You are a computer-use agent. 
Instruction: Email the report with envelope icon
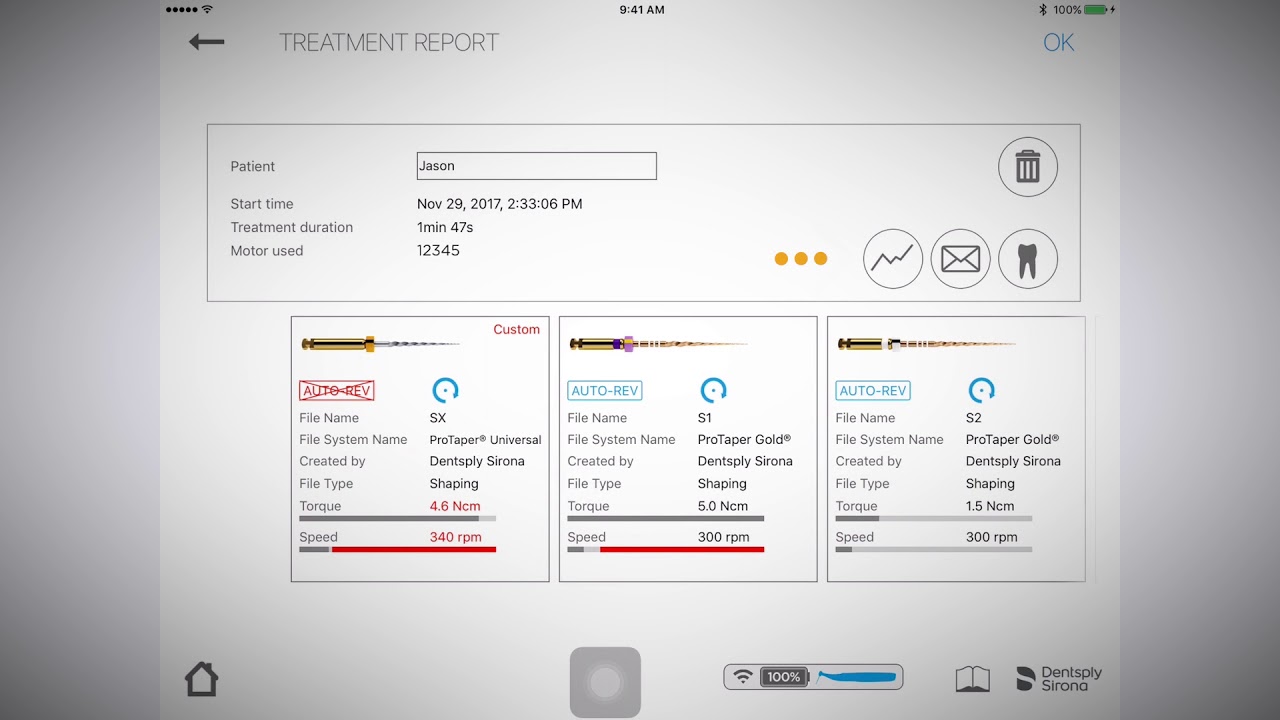click(960, 259)
